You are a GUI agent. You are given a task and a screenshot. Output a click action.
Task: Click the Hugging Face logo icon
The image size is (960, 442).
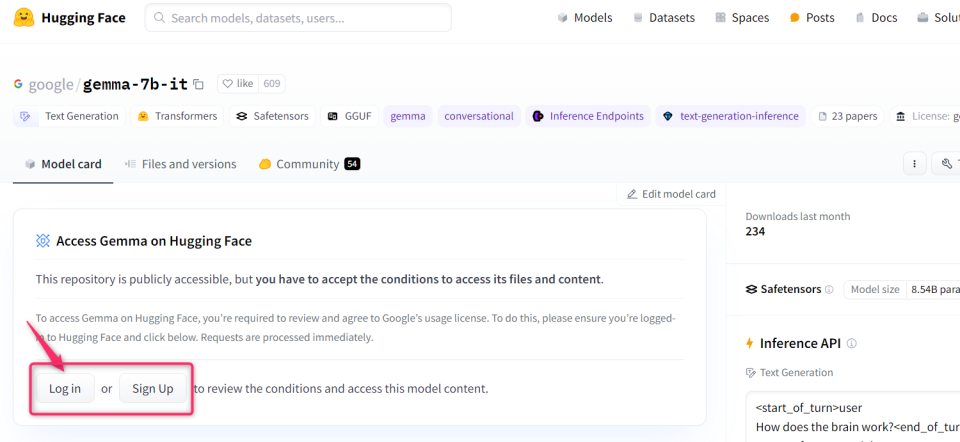point(22,17)
